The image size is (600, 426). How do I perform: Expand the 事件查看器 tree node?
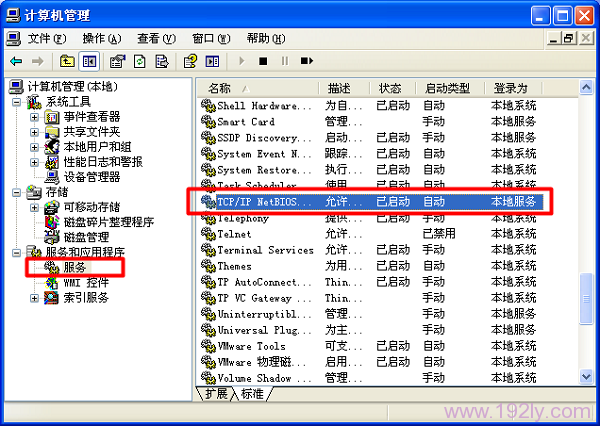click(x=34, y=117)
